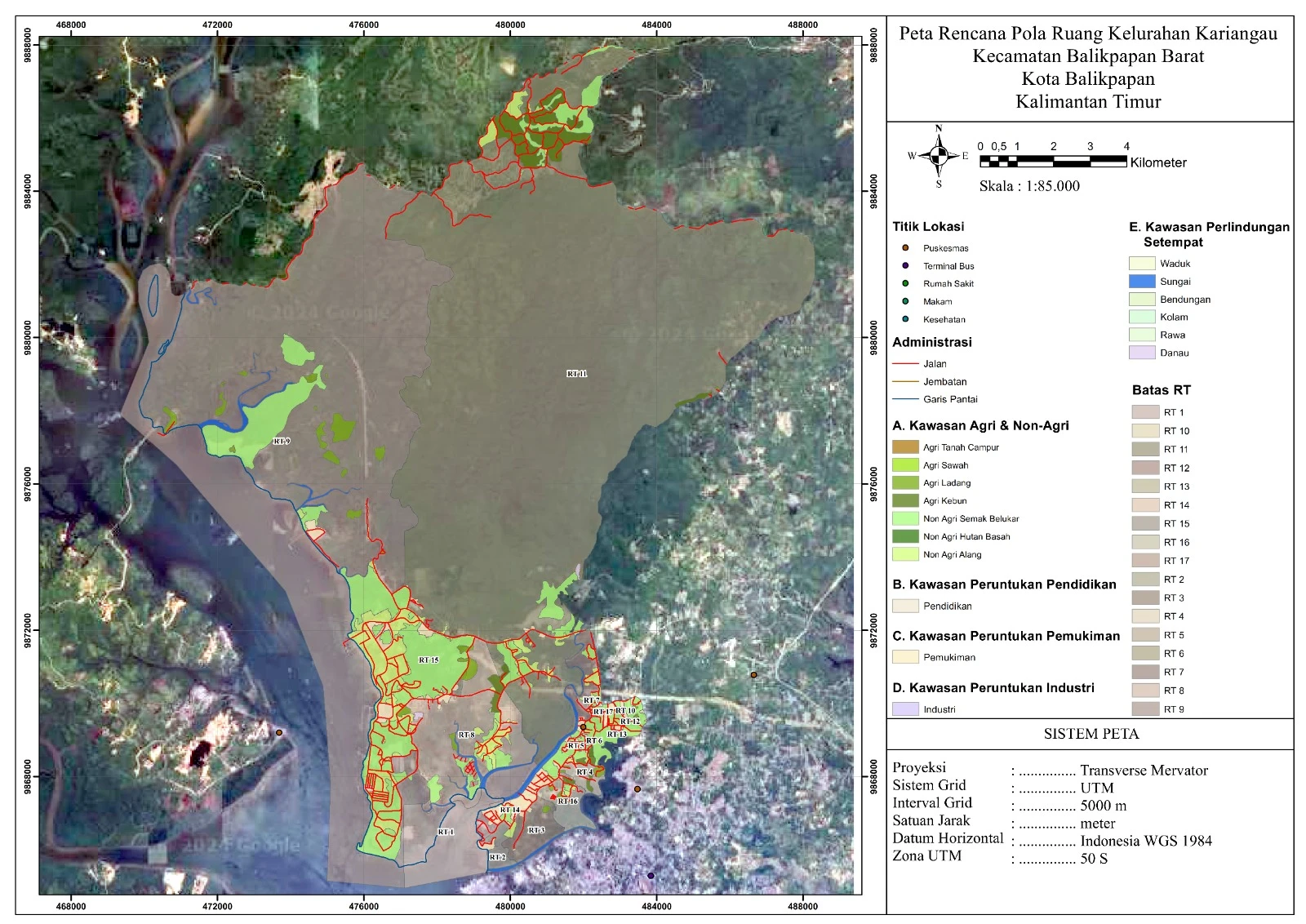Click the RT 11 swatch in Batas RT legend

1145,449
